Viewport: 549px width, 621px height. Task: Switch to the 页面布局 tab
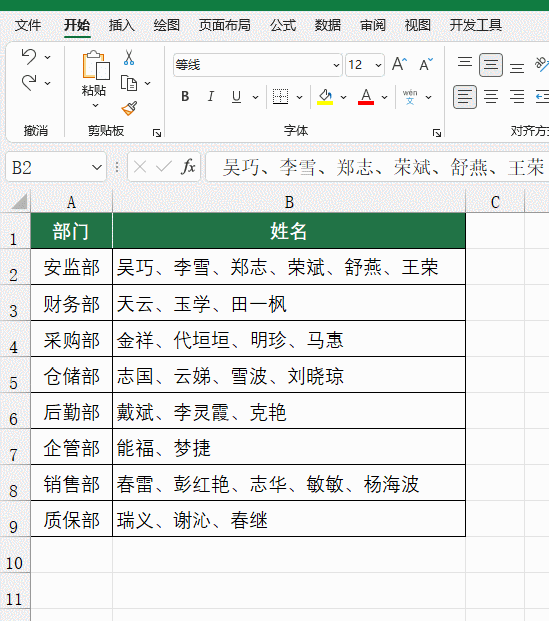(x=225, y=25)
